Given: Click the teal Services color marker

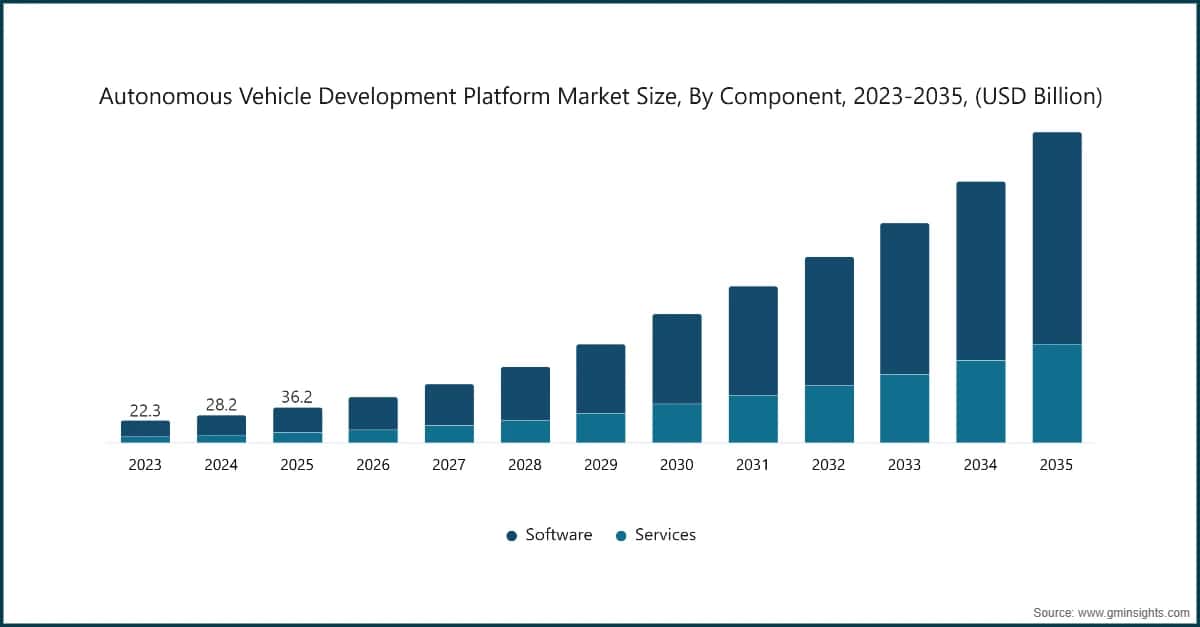Looking at the screenshot, I should (622, 535).
